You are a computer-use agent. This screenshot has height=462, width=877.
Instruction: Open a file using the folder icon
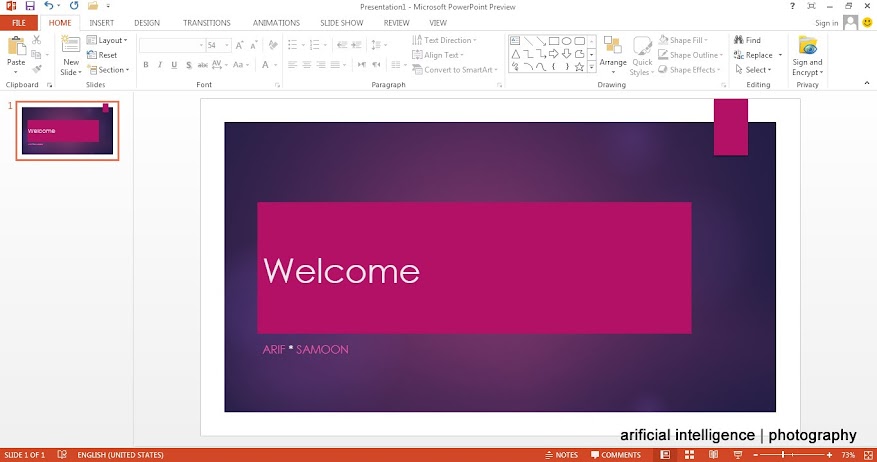(93, 6)
